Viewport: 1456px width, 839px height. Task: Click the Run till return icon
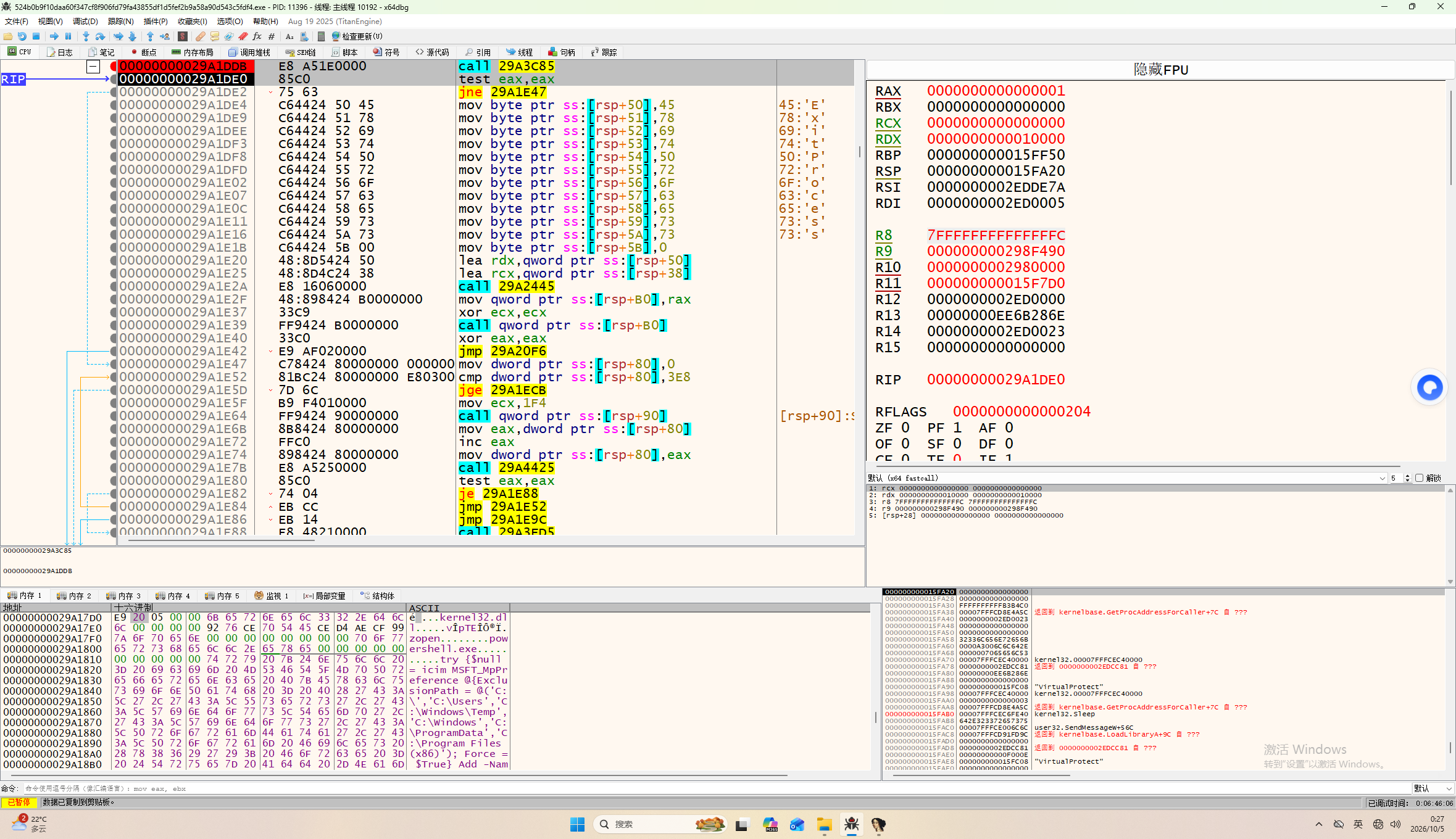coord(150,36)
